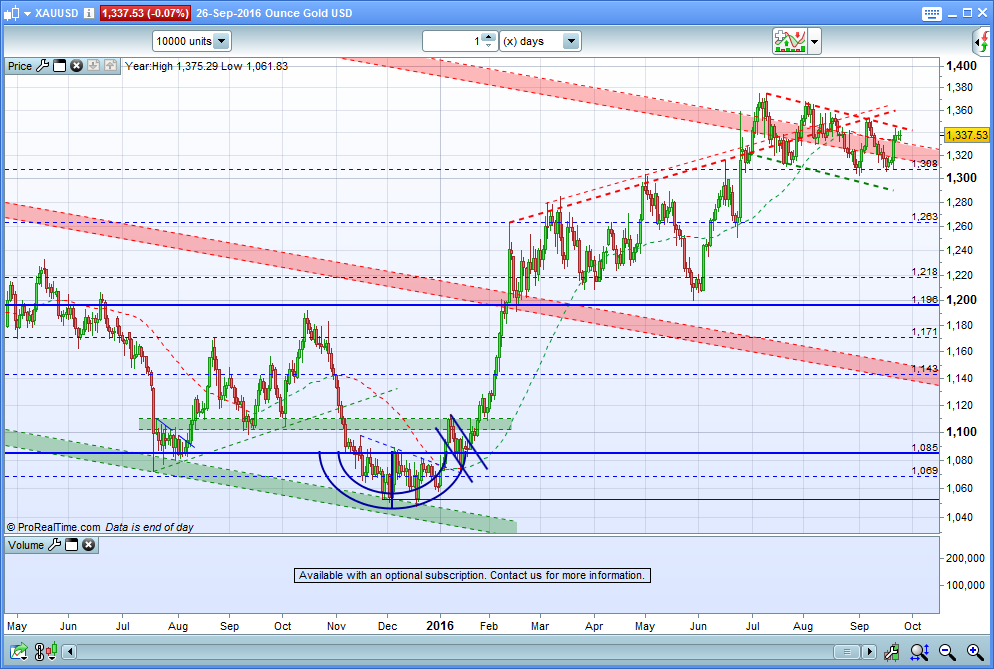Open the 10000 units quantity dropdown

(191, 41)
